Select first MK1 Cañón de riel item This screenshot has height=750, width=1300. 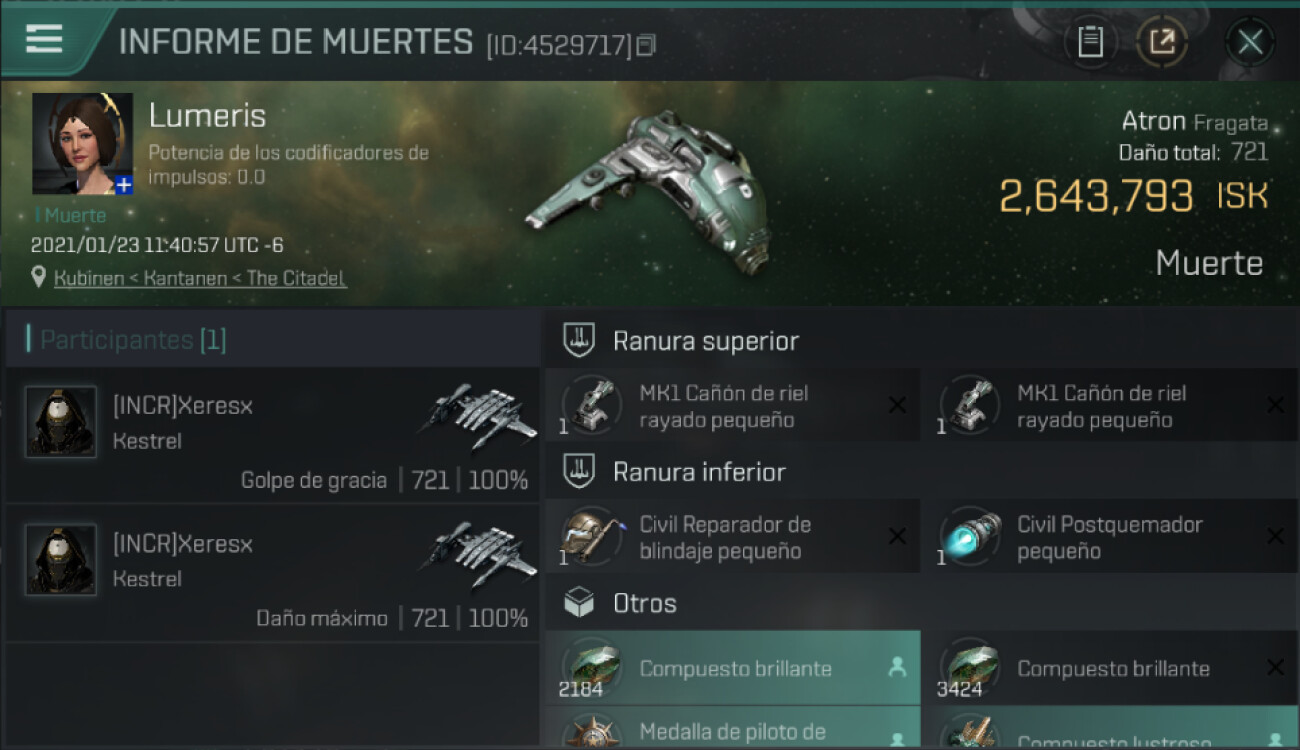(x=733, y=406)
